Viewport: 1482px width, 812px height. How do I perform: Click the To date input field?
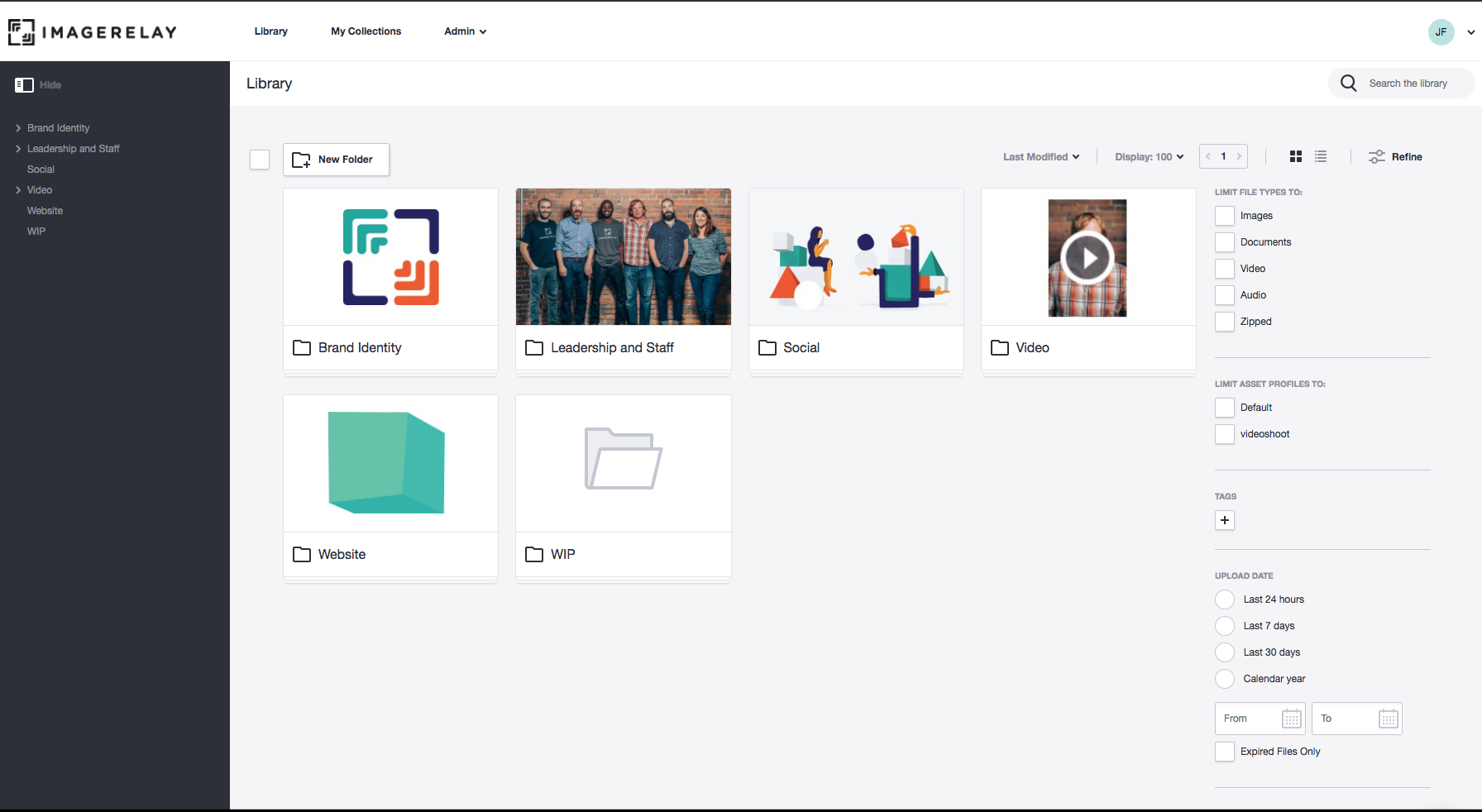1357,719
